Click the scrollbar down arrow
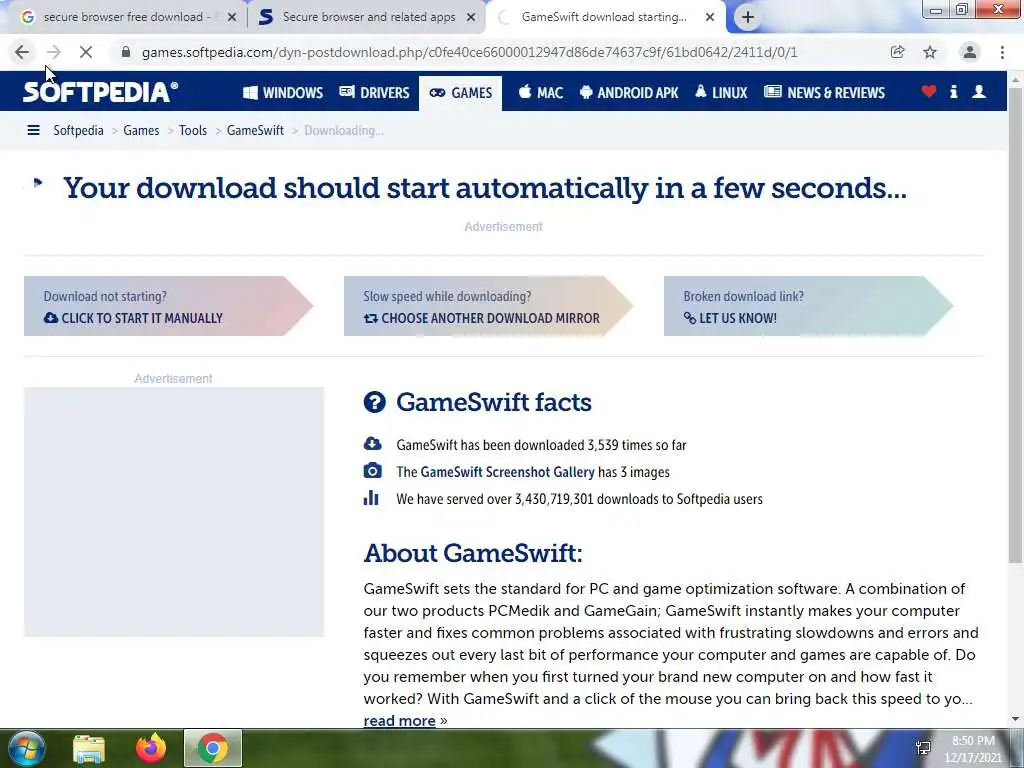 1016,719
